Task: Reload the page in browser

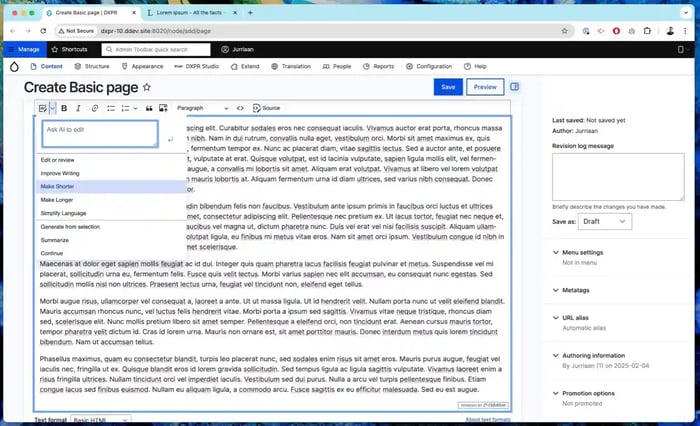Action: click(43, 31)
